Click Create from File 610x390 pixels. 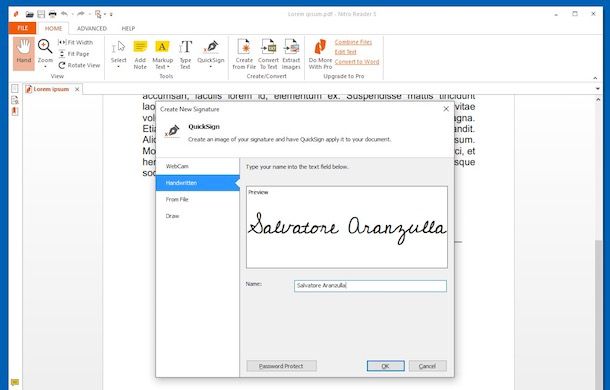(x=244, y=54)
